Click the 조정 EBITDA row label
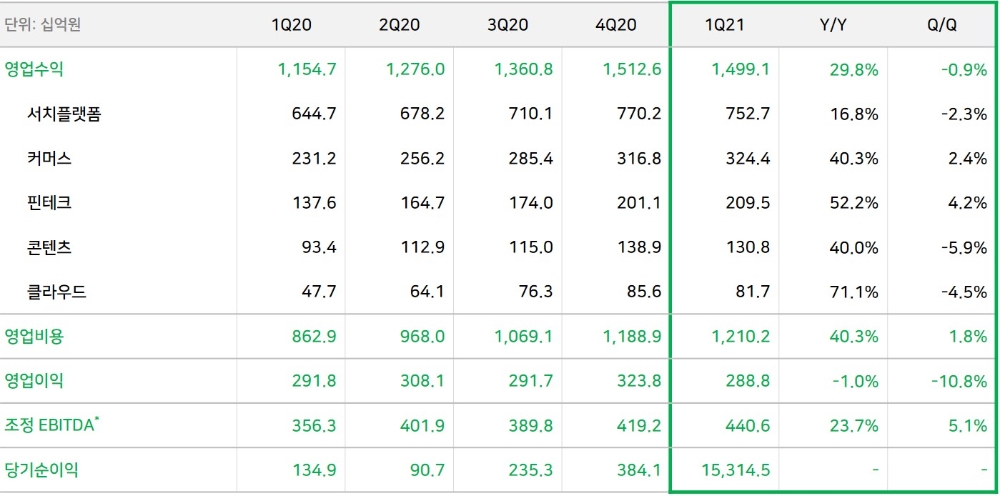The height and width of the screenshot is (496, 1000). pos(51,425)
